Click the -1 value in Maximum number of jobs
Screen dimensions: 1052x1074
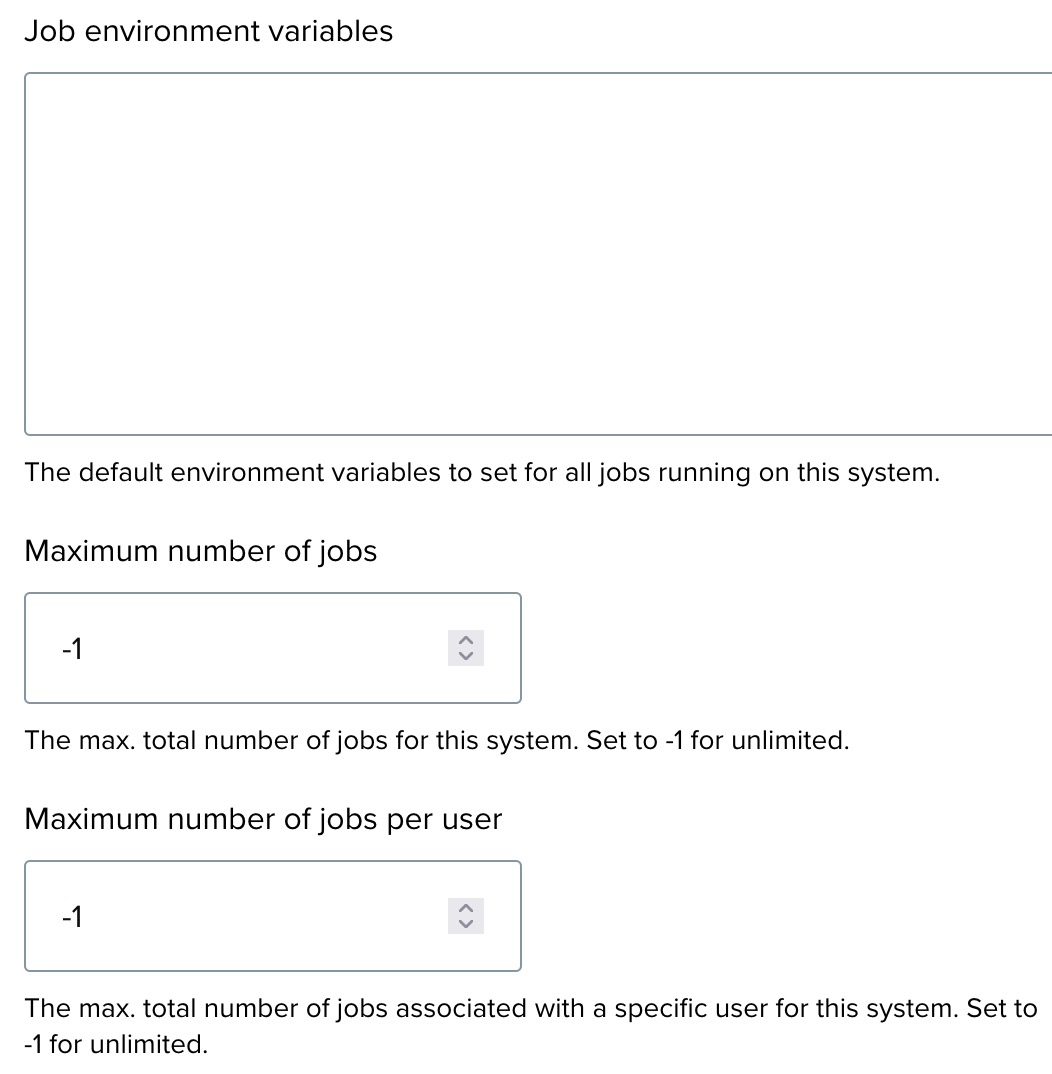(x=72, y=649)
